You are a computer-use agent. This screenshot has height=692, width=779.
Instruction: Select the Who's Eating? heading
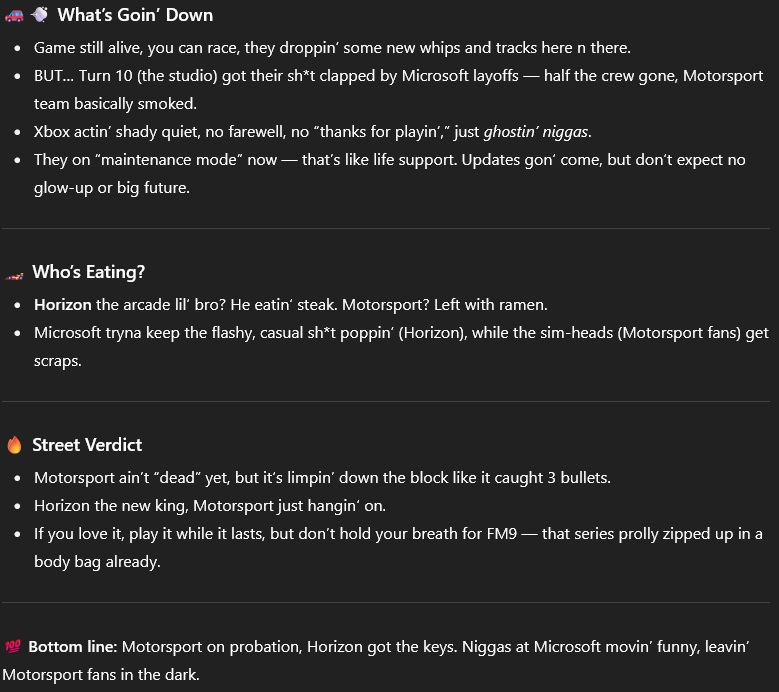[x=88, y=272]
